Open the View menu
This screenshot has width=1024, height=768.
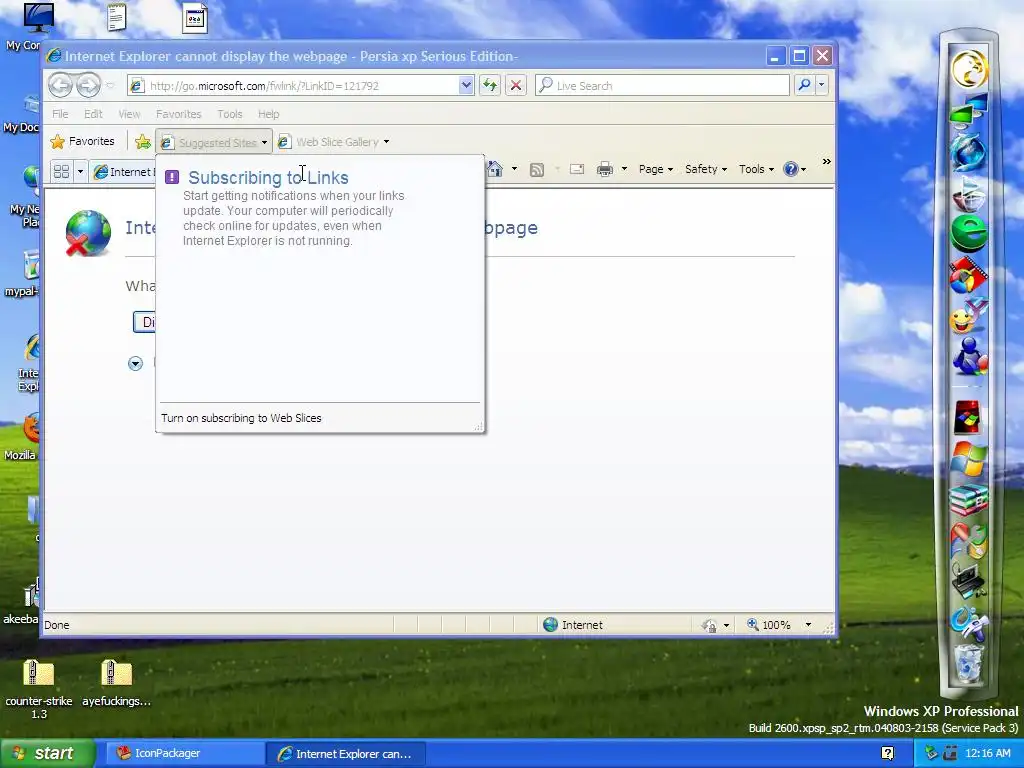129,114
